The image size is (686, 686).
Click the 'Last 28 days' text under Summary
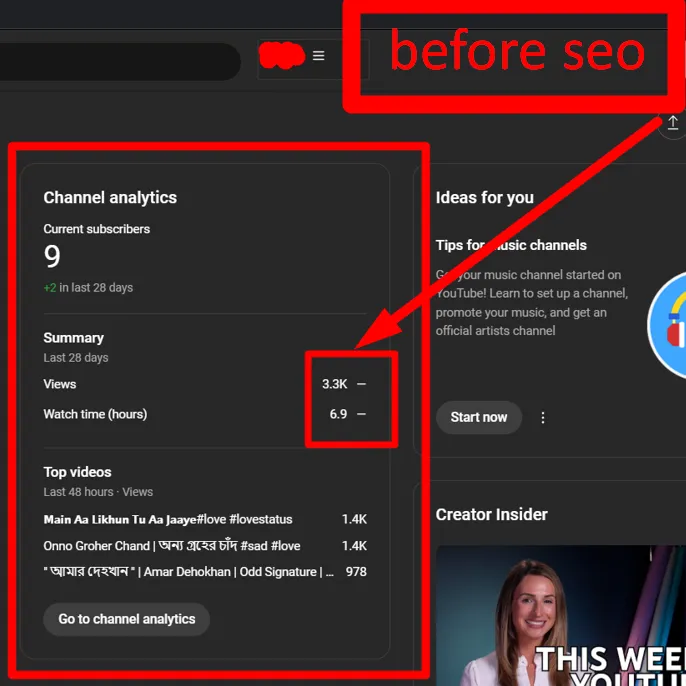(x=76, y=357)
